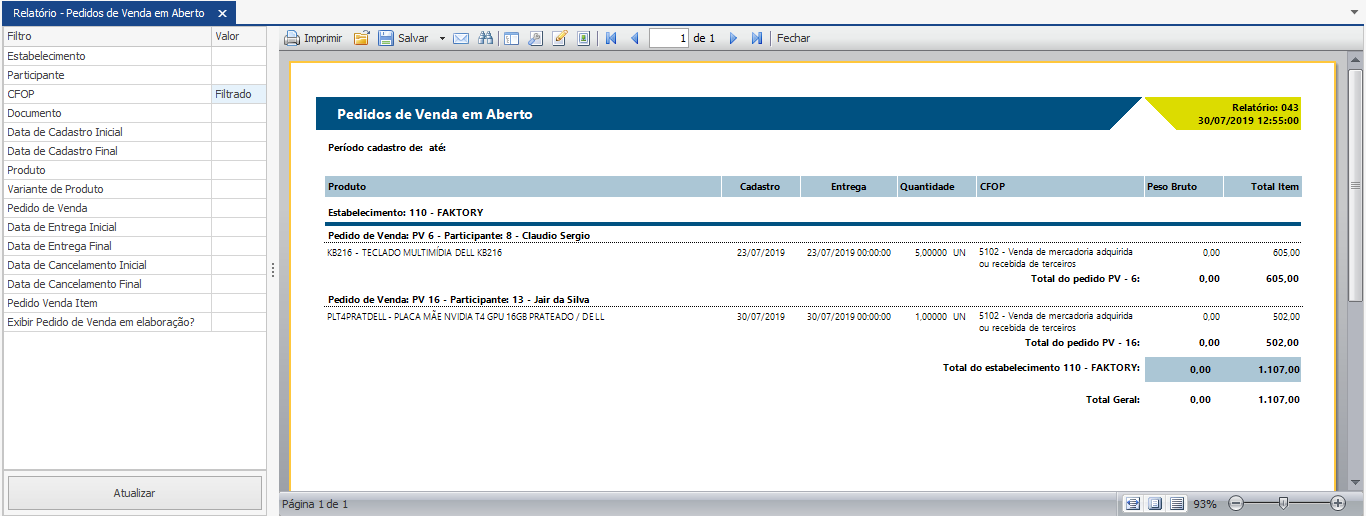Select whole page view mode
The width and height of the screenshot is (1366, 516).
1155,503
